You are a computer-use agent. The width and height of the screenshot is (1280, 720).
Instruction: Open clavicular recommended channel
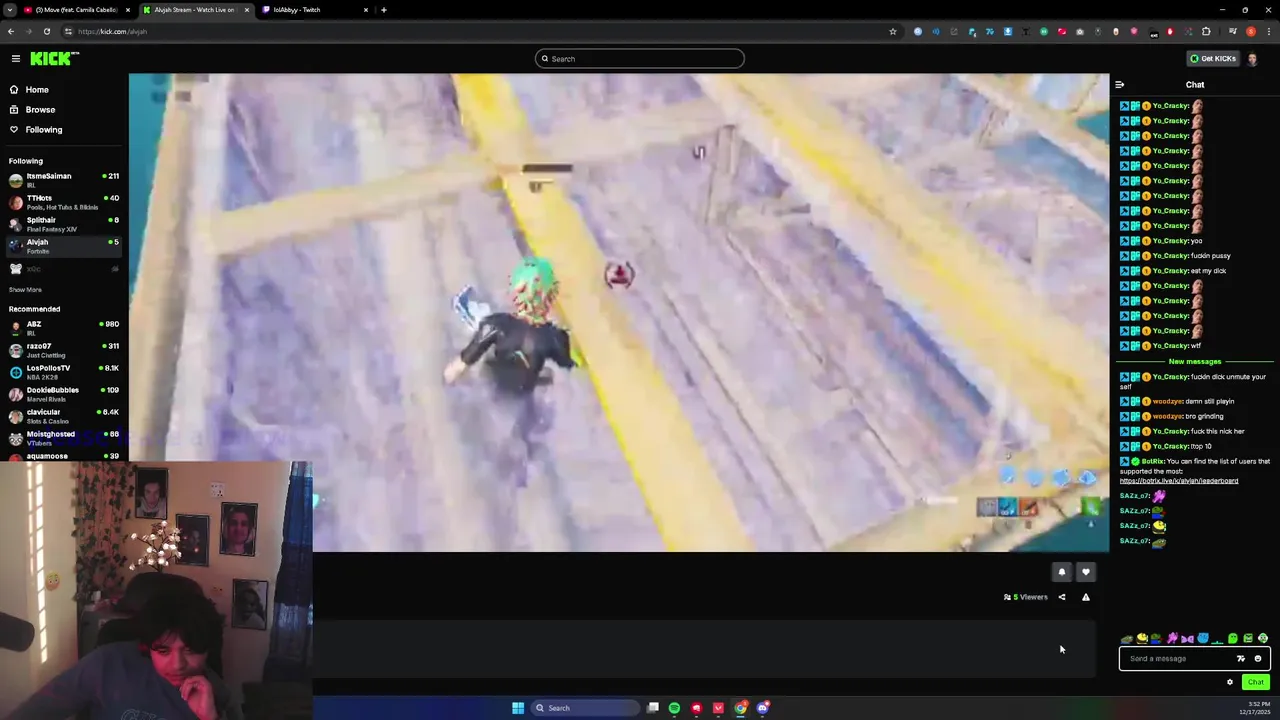tap(64, 416)
